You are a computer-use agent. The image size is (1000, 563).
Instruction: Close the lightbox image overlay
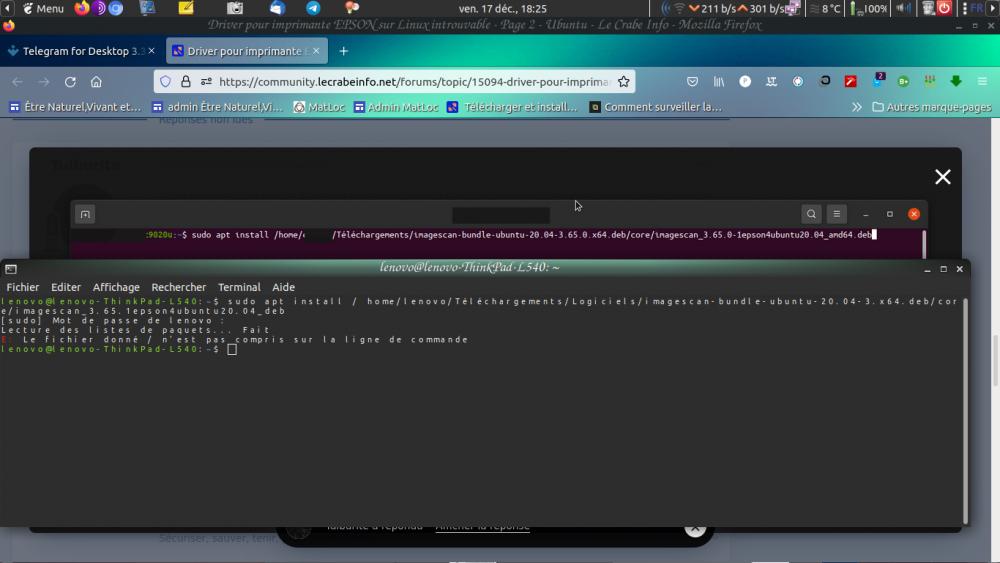(x=942, y=177)
